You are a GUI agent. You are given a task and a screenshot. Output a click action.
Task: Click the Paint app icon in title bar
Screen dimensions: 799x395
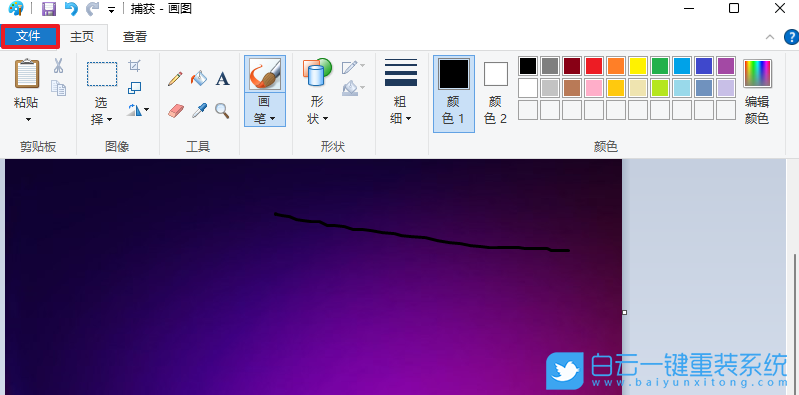tap(16, 9)
